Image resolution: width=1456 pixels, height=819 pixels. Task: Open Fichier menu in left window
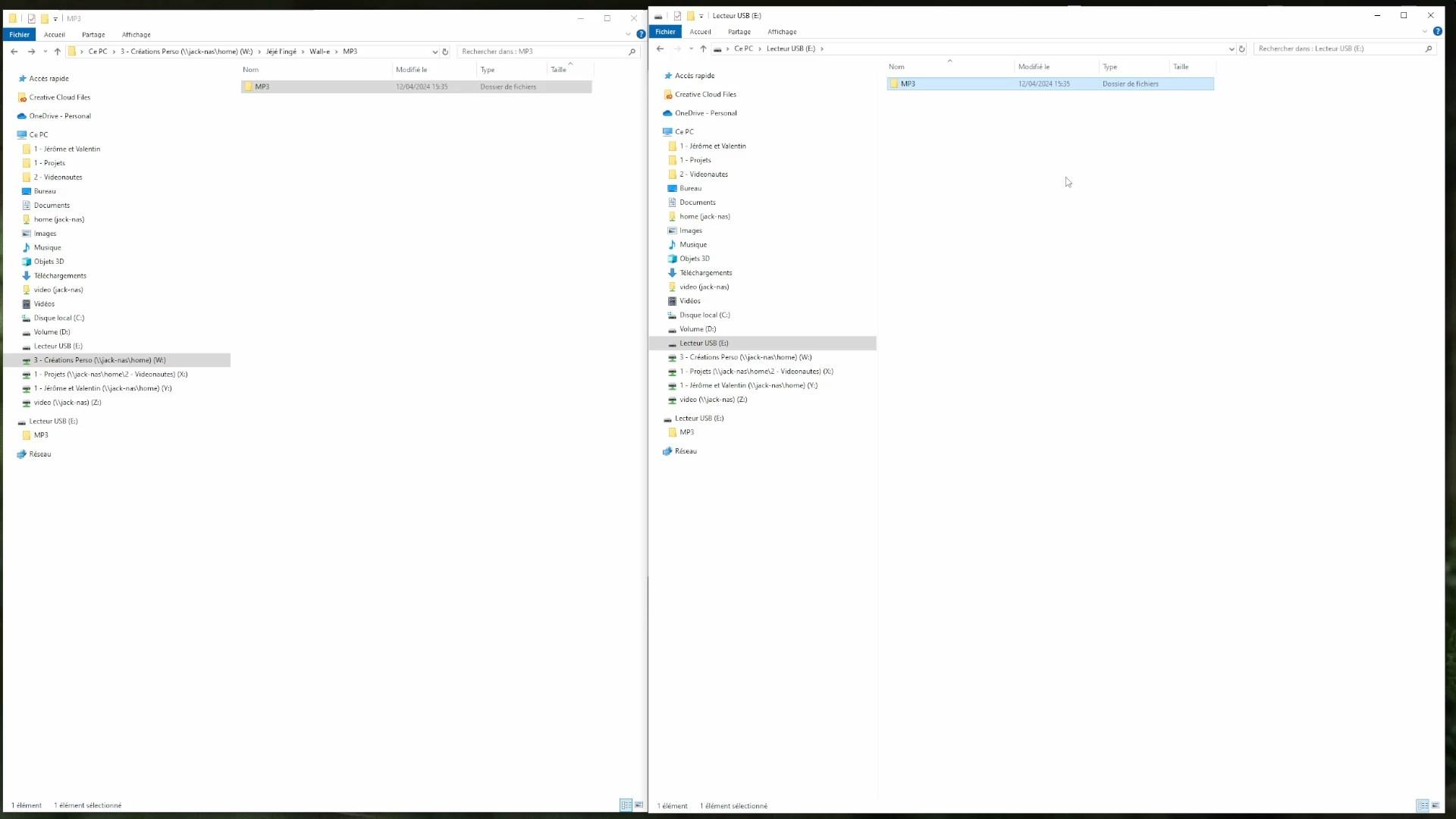coord(19,34)
